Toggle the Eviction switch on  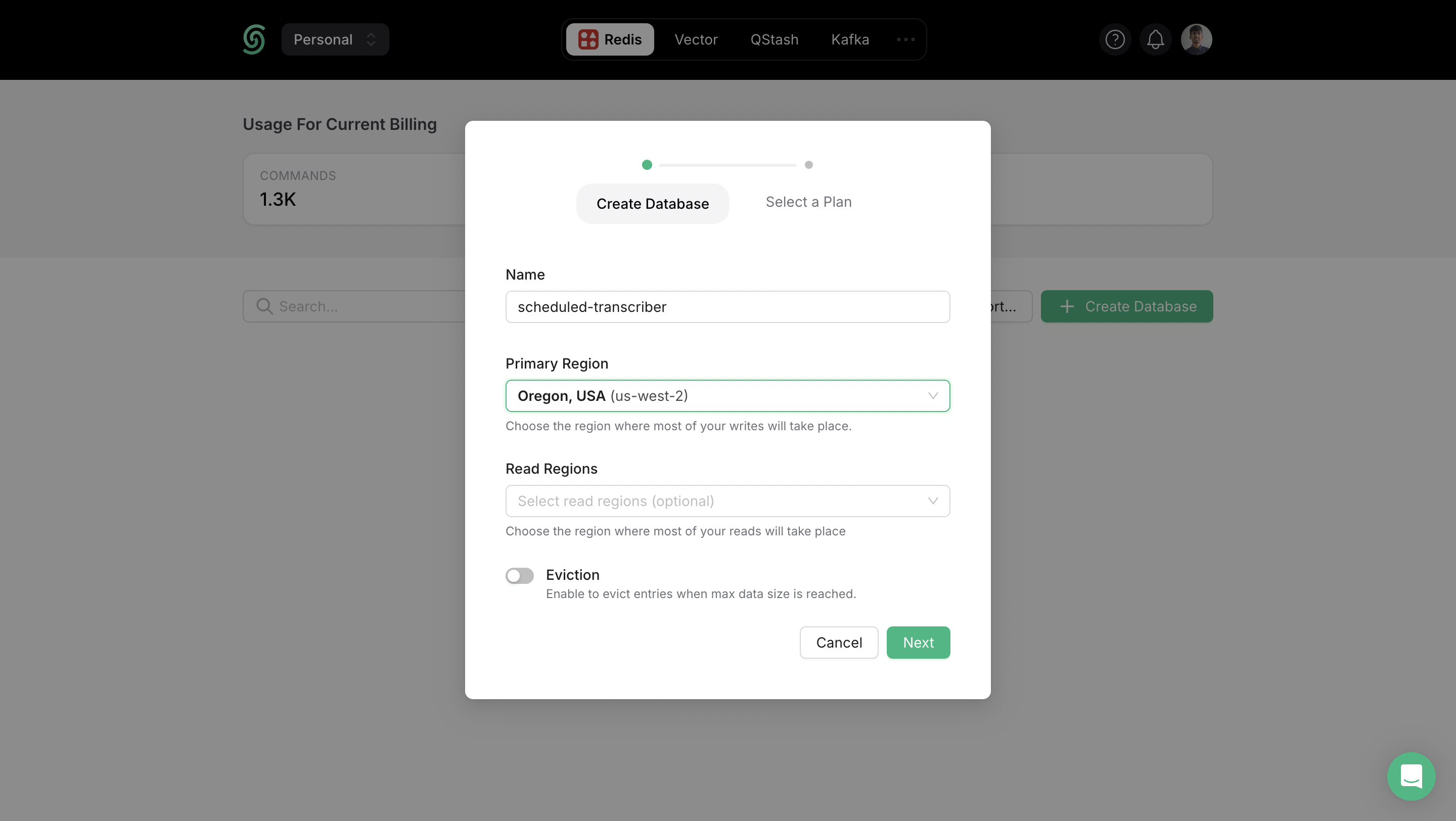[x=519, y=576]
